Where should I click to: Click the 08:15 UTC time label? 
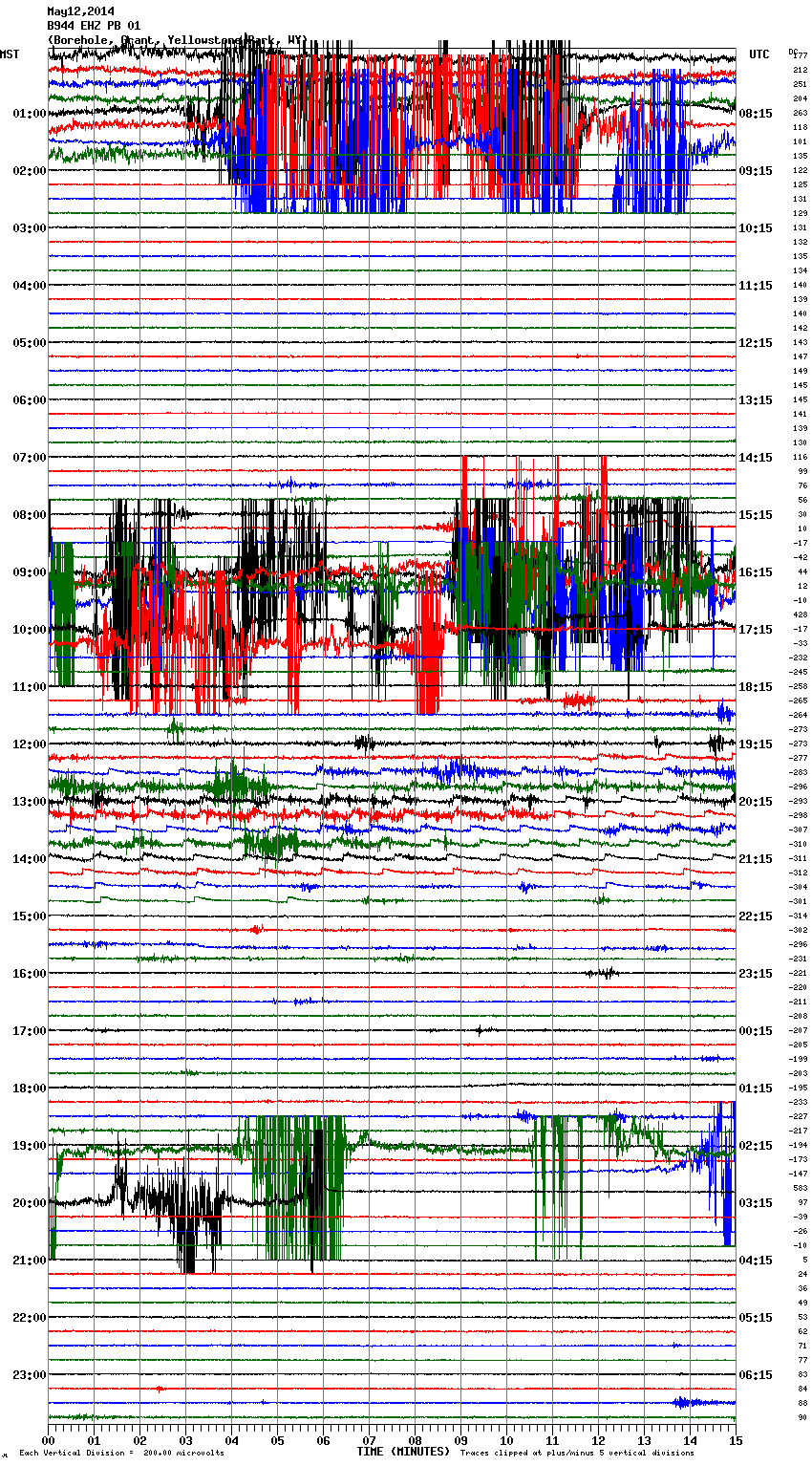coord(756,114)
